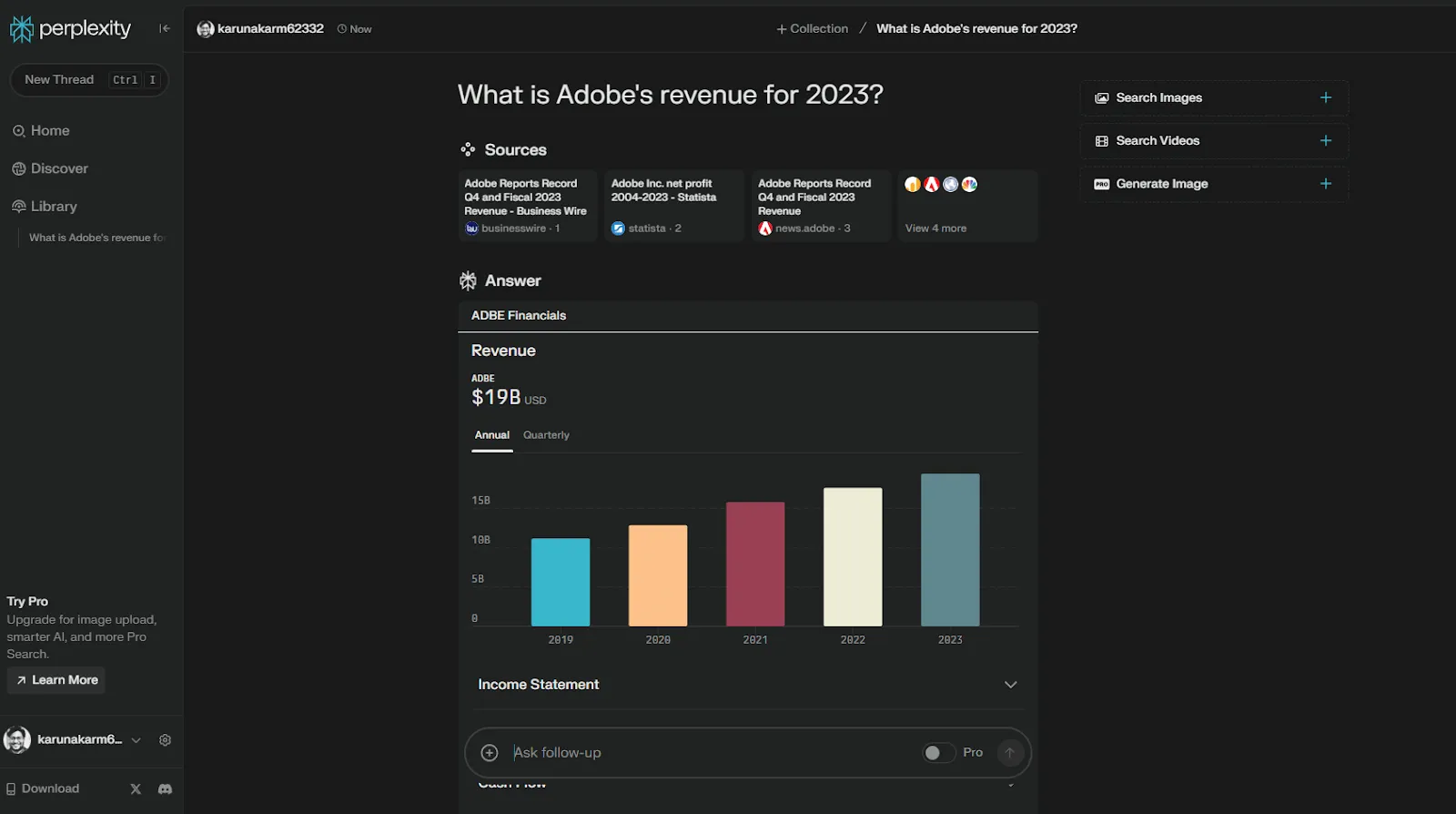Image resolution: width=1456 pixels, height=814 pixels.
Task: Open the Discord icon in the sidebar footer
Action: point(165,789)
